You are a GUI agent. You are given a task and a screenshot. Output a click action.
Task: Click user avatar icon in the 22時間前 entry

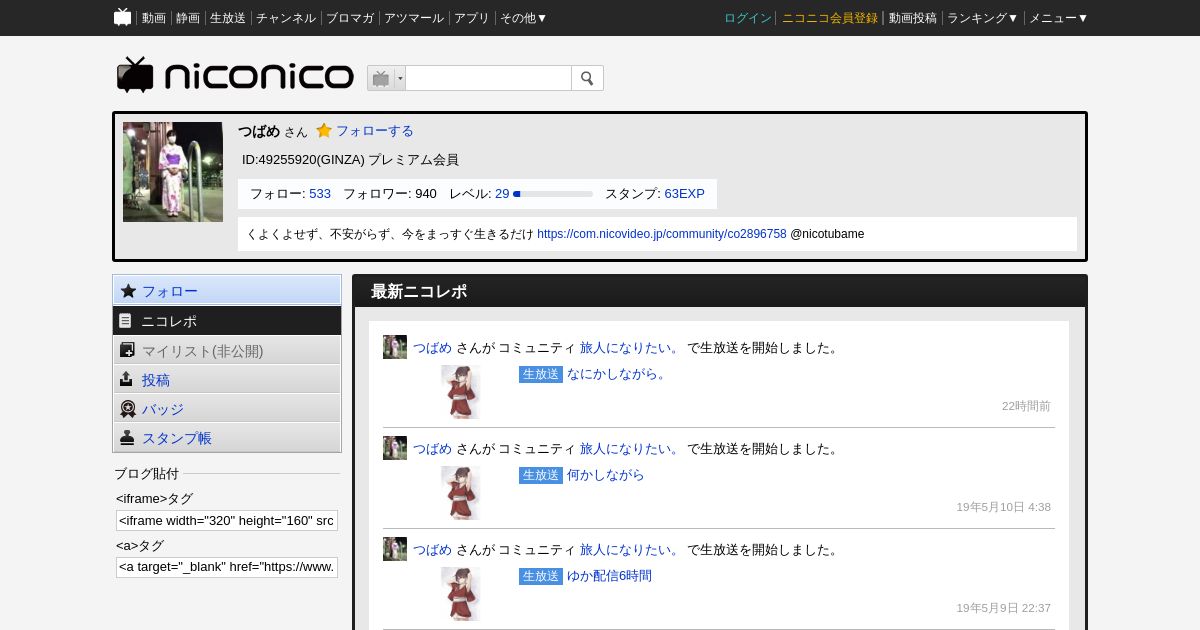(395, 347)
